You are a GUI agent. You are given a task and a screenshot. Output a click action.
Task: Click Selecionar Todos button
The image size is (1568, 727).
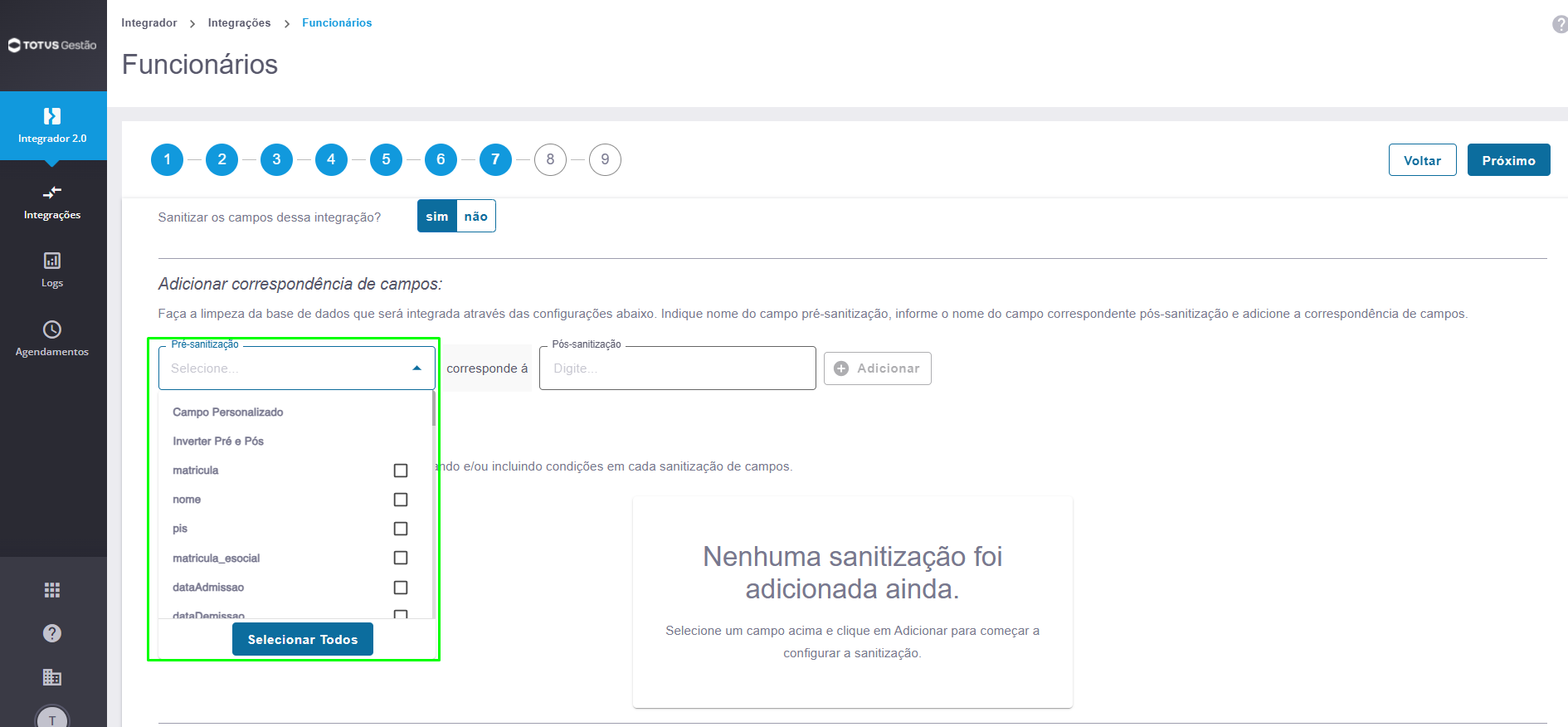click(x=303, y=639)
